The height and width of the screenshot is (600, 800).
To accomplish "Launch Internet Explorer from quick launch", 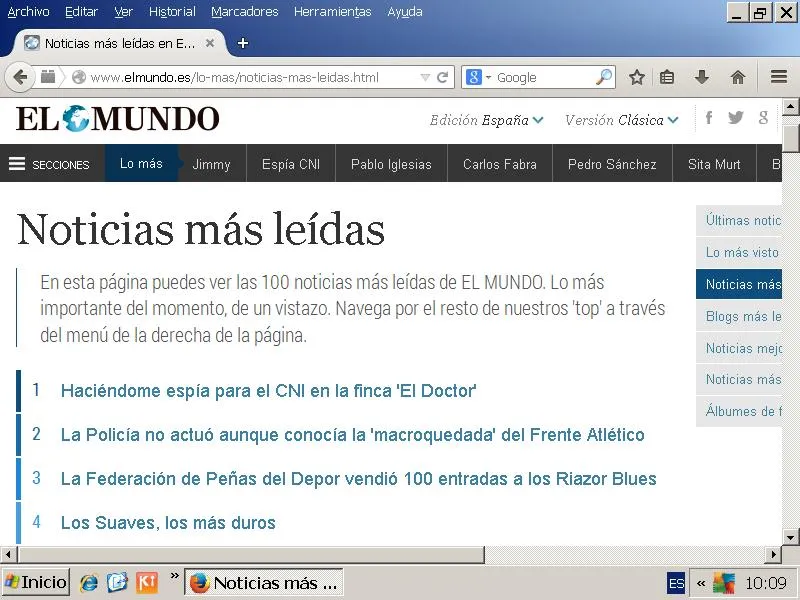I will pyautogui.click(x=89, y=582).
